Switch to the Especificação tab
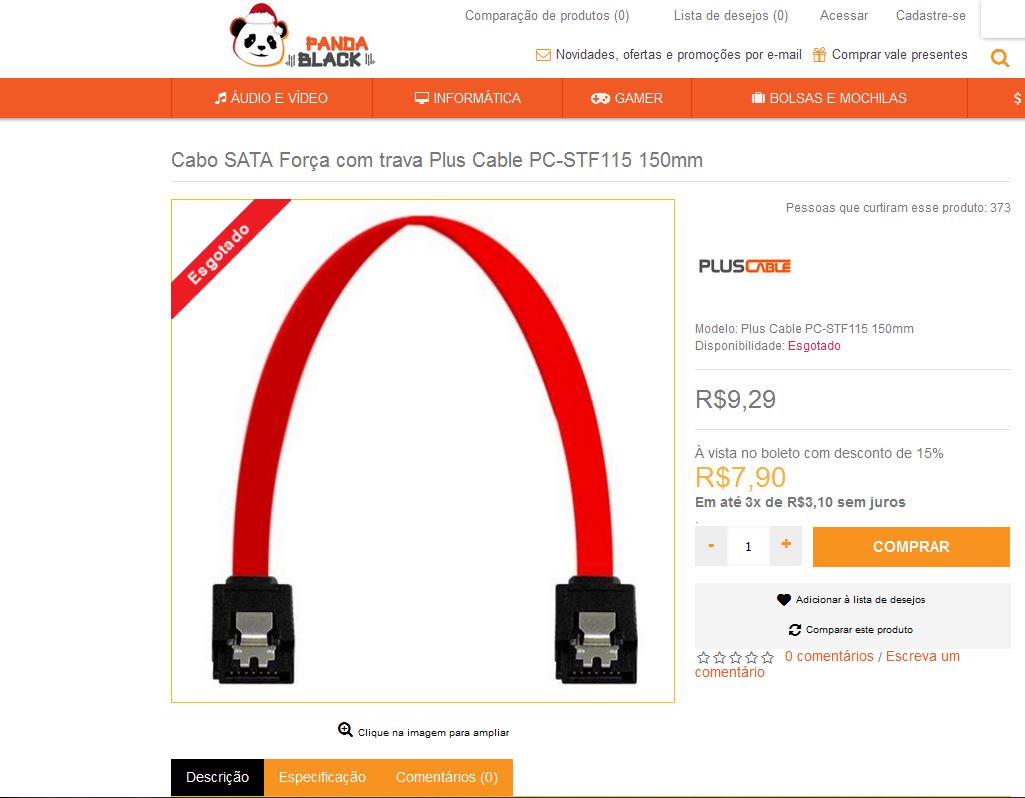The height and width of the screenshot is (798, 1025). click(322, 777)
